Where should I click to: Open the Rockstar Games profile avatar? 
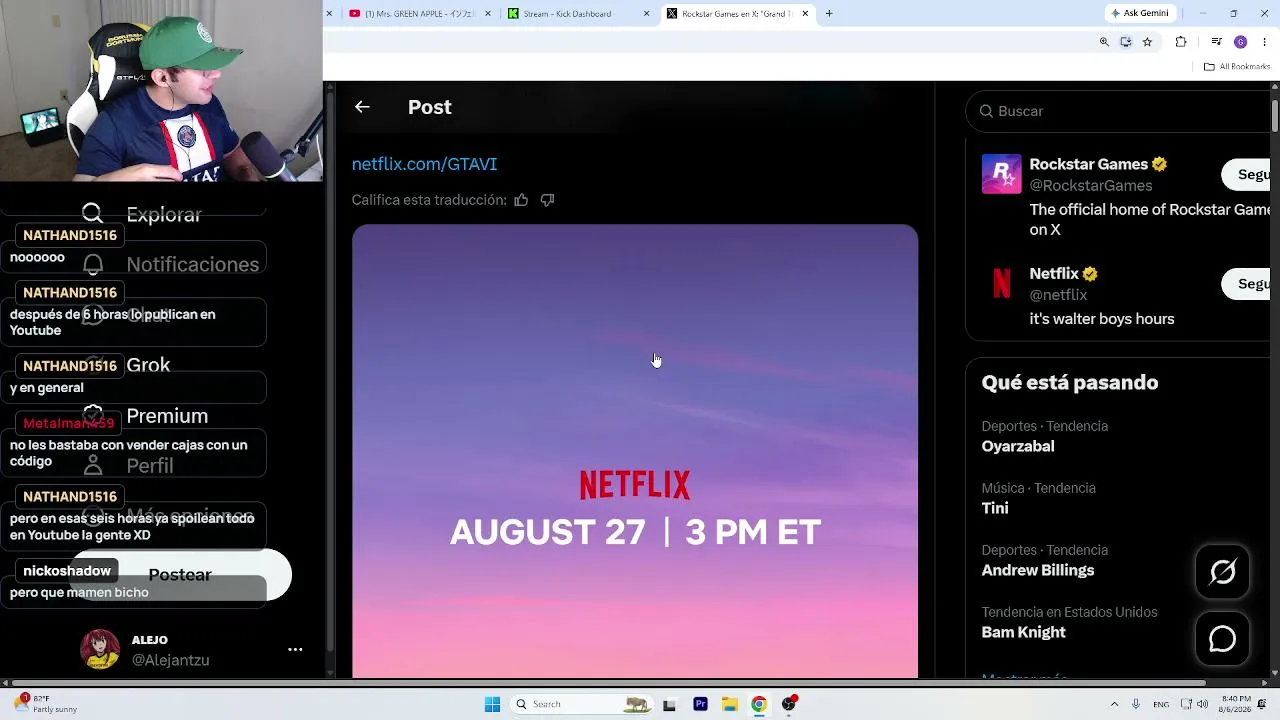click(x=1001, y=174)
